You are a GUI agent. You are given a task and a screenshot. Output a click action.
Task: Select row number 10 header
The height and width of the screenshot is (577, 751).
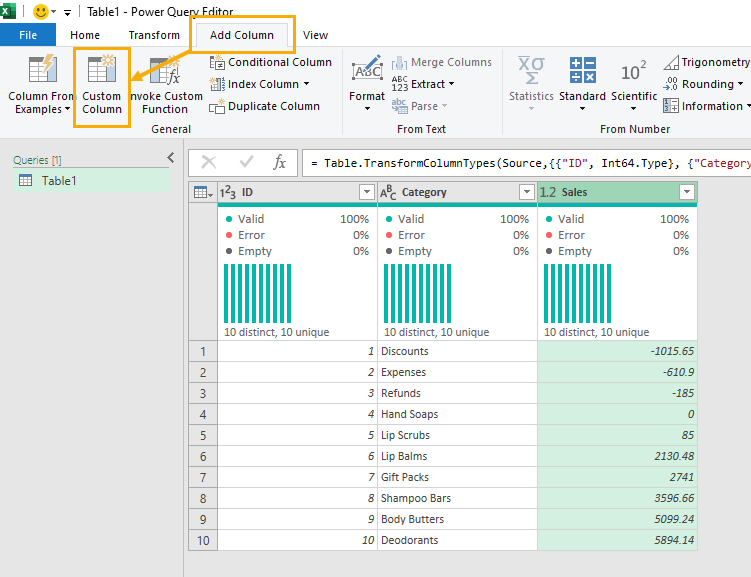tap(203, 541)
